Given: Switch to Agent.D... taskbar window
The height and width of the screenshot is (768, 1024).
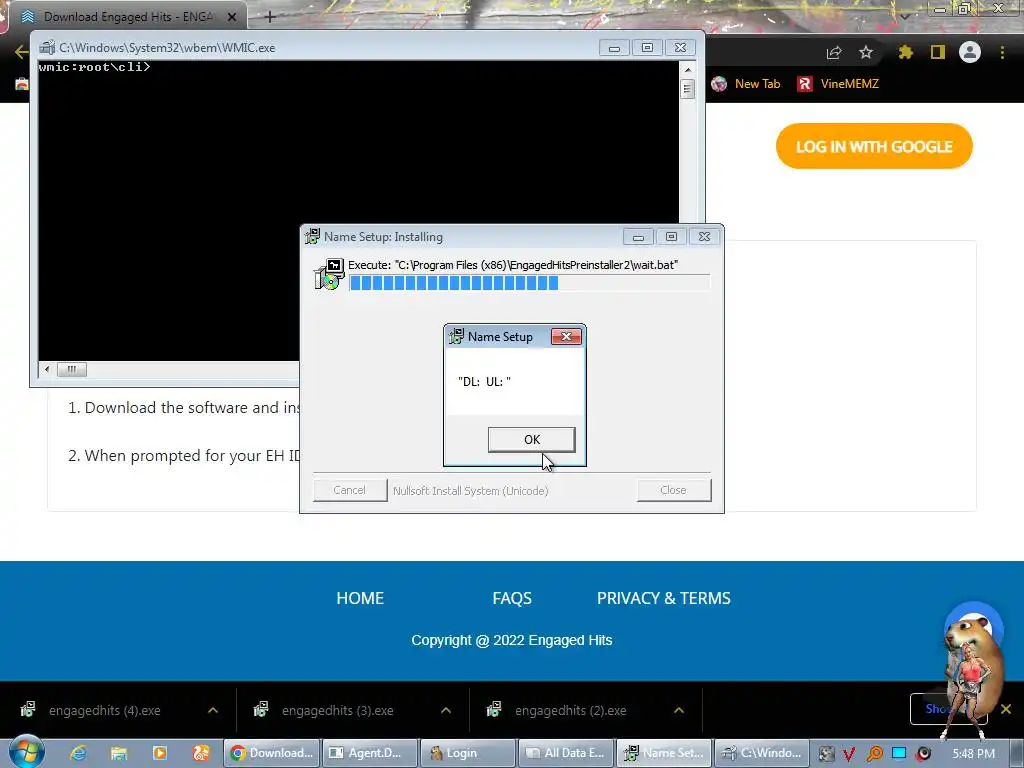Looking at the screenshot, I should 370,753.
